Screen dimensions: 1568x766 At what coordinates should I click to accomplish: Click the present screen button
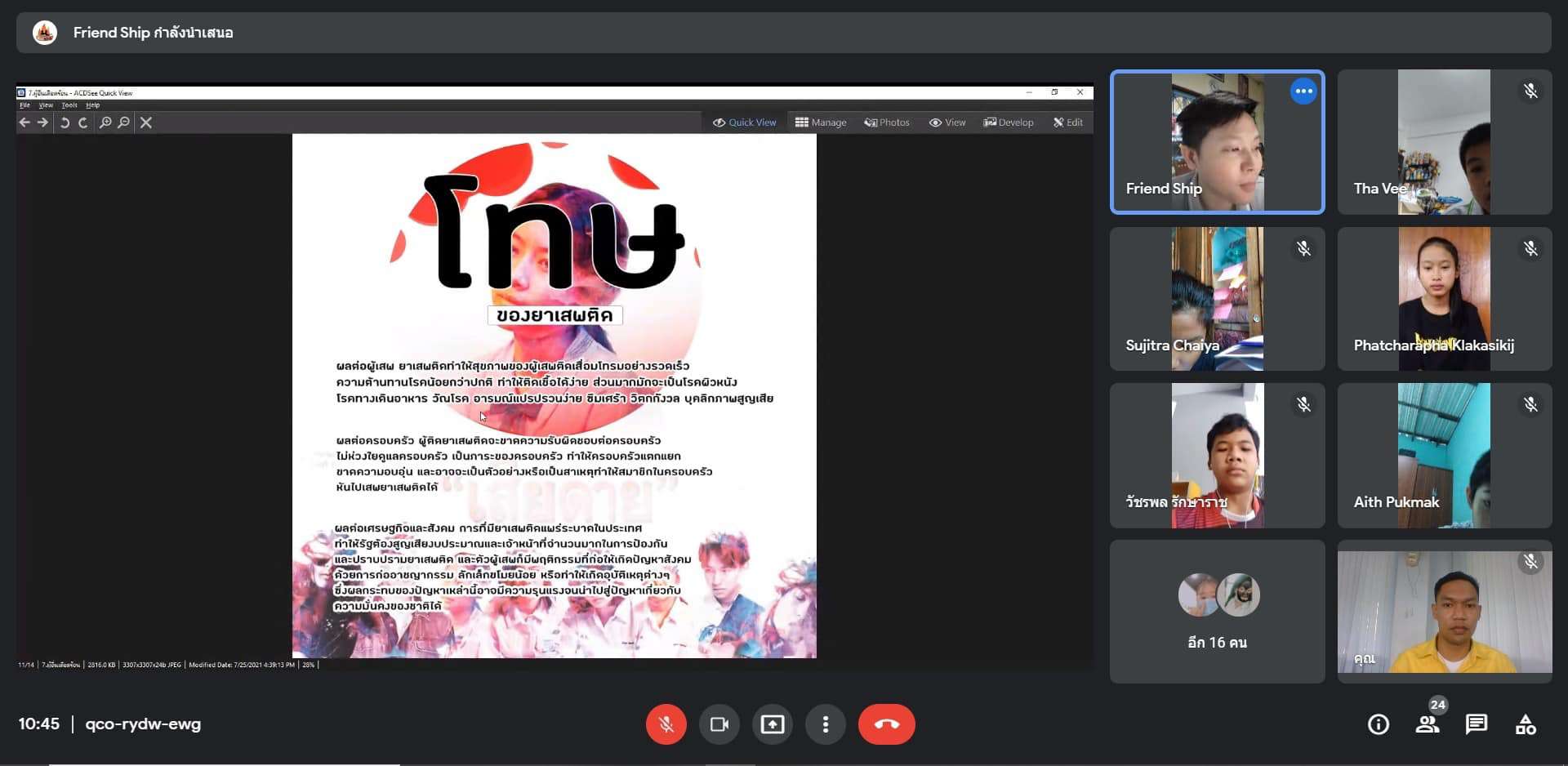772,724
